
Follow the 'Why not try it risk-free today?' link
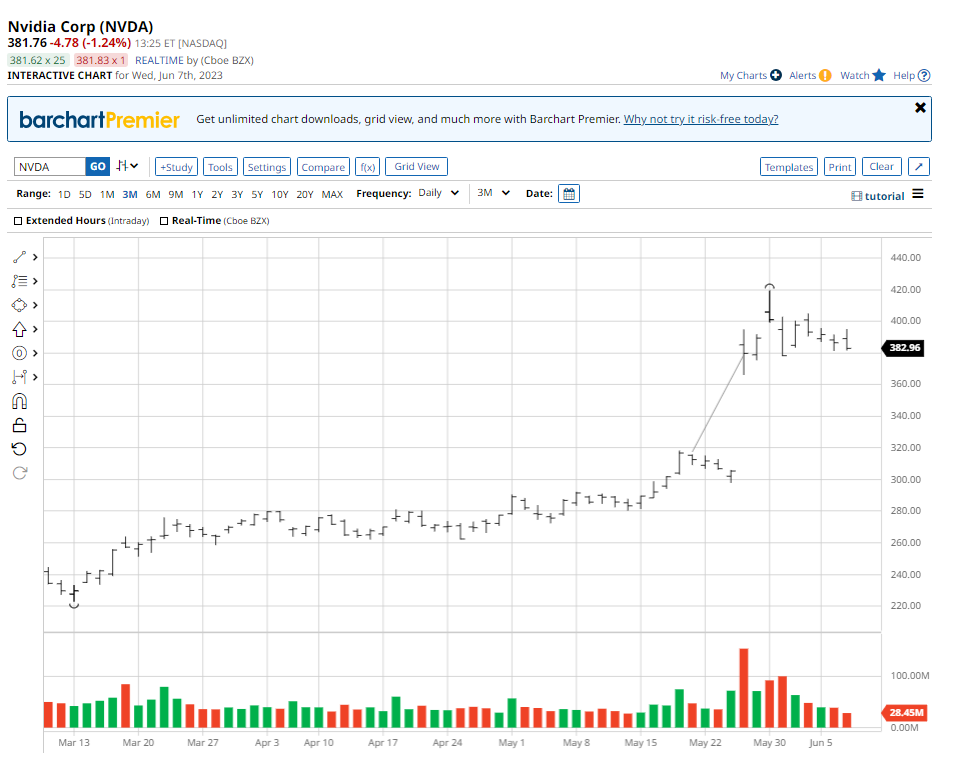coord(701,119)
